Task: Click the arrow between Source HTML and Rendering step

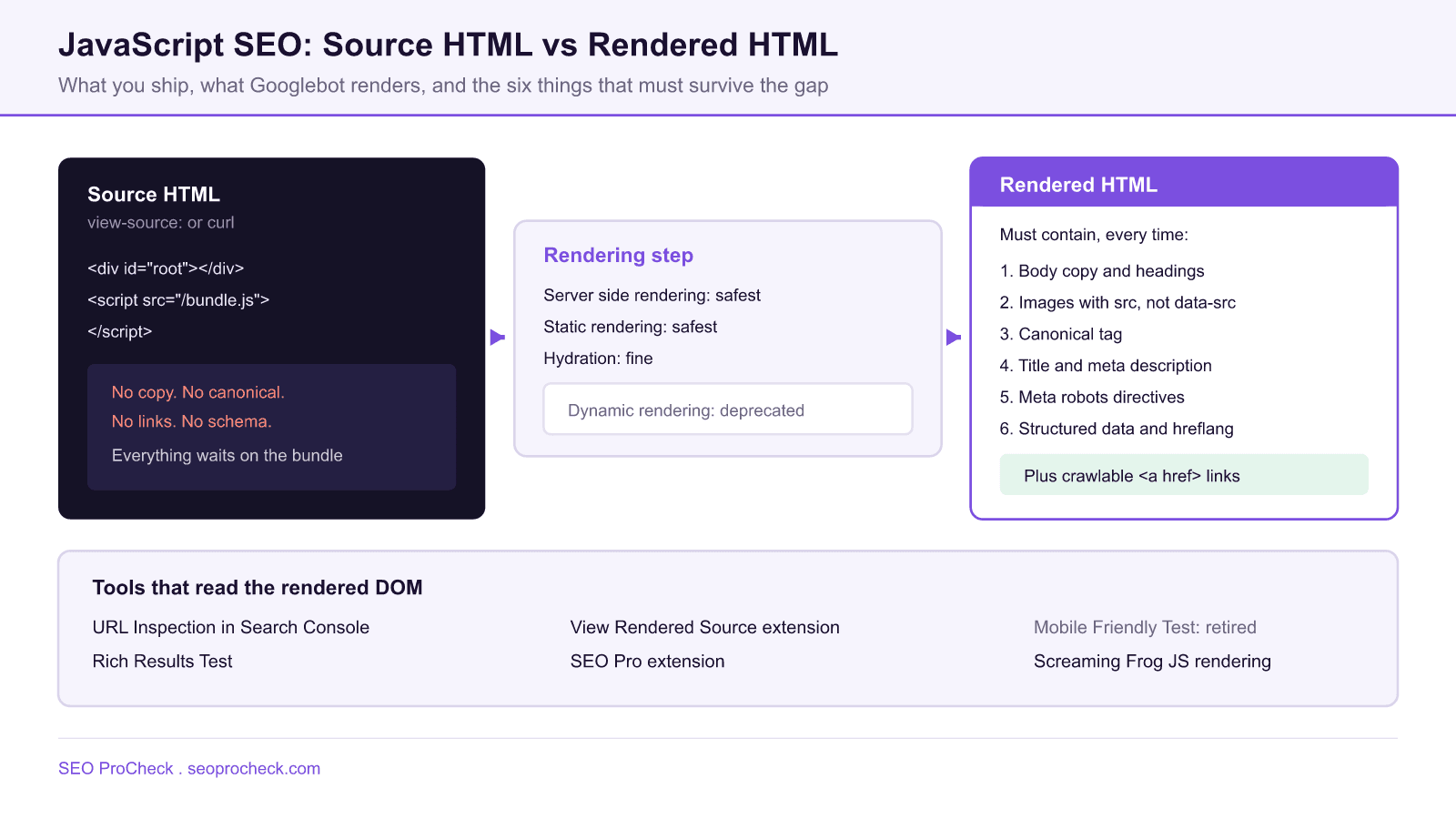Action: click(498, 338)
